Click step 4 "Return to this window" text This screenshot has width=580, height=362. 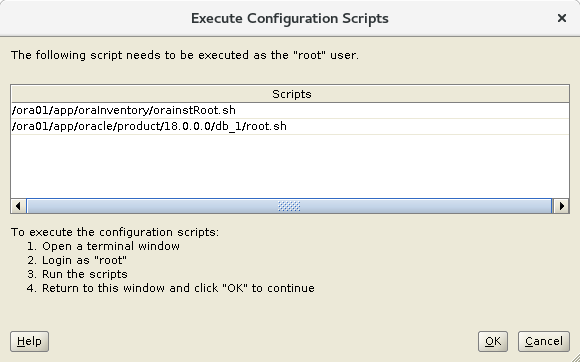[171, 288]
